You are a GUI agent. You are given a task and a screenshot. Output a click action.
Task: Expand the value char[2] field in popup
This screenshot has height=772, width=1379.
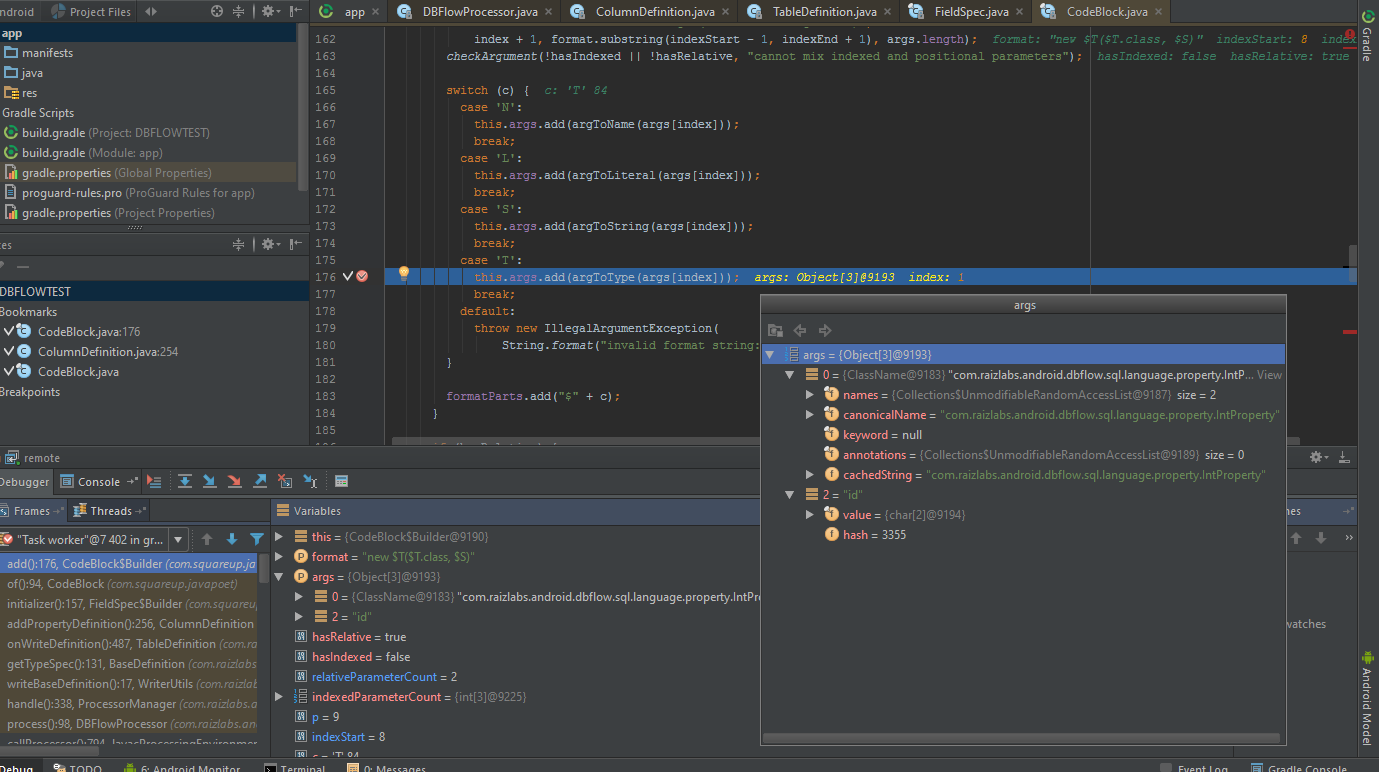810,515
